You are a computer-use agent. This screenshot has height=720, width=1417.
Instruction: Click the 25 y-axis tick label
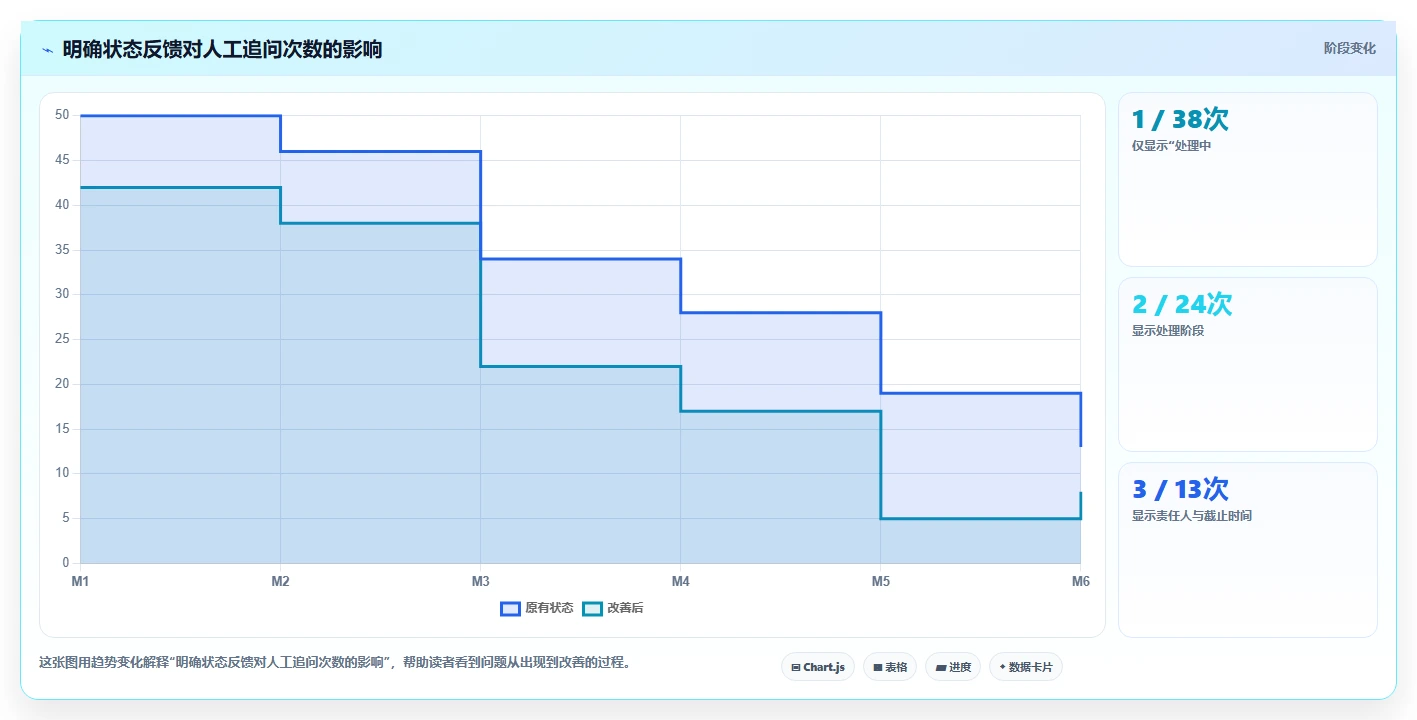(62, 339)
